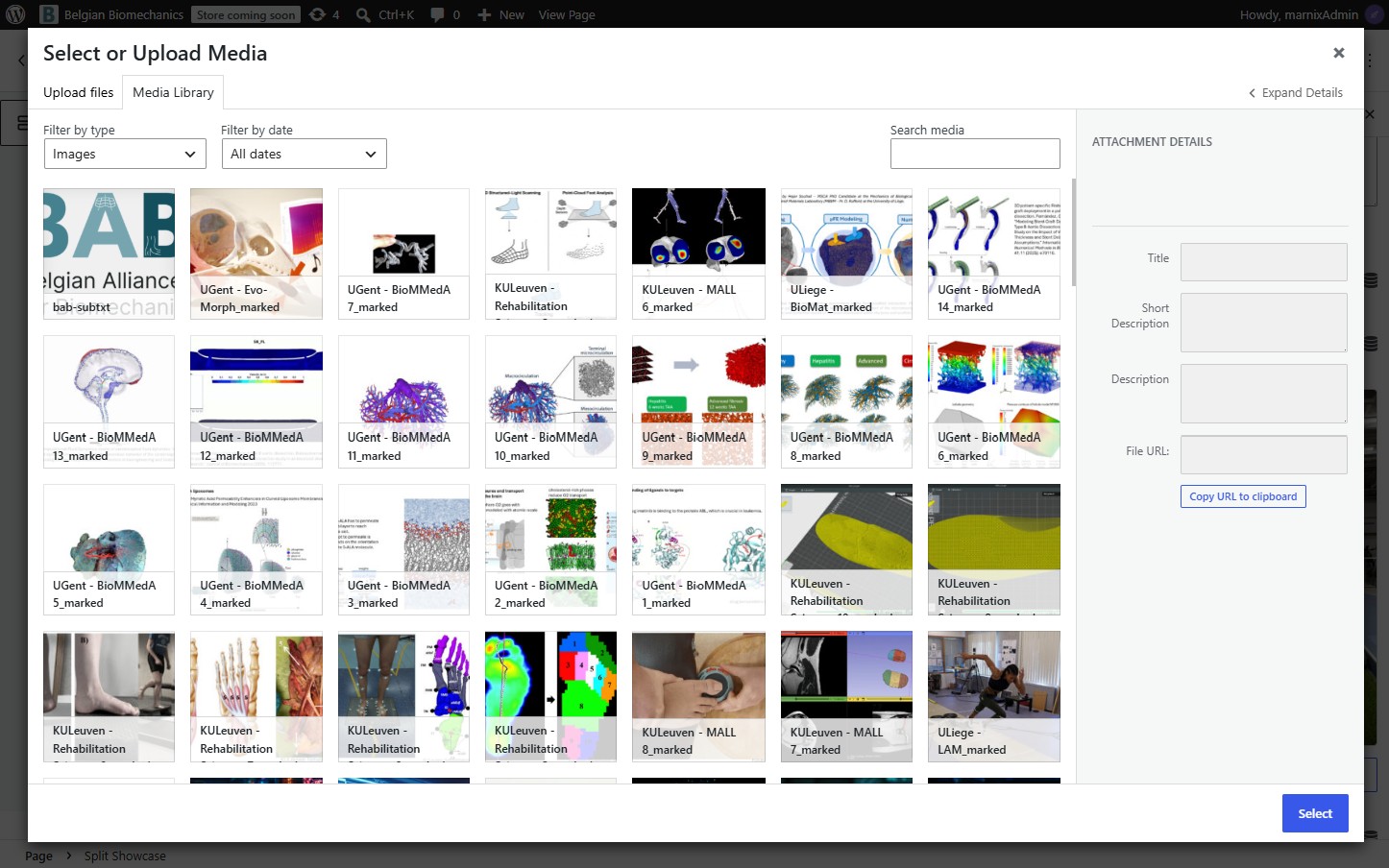This screenshot has height=868, width=1389.
Task: Select ULiege - BioMat_marked thumbnail
Action: pyautogui.click(x=846, y=253)
